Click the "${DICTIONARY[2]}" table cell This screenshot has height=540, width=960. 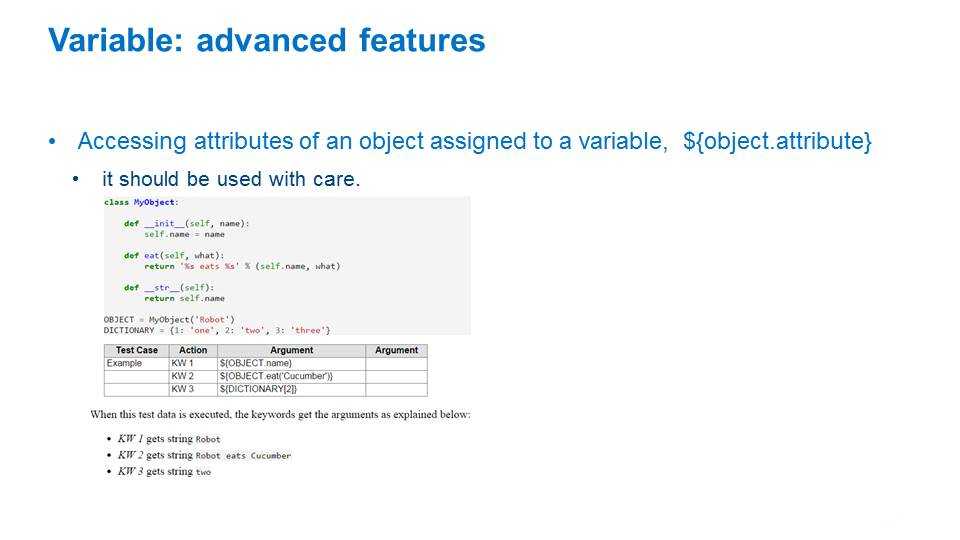[x=258, y=389]
